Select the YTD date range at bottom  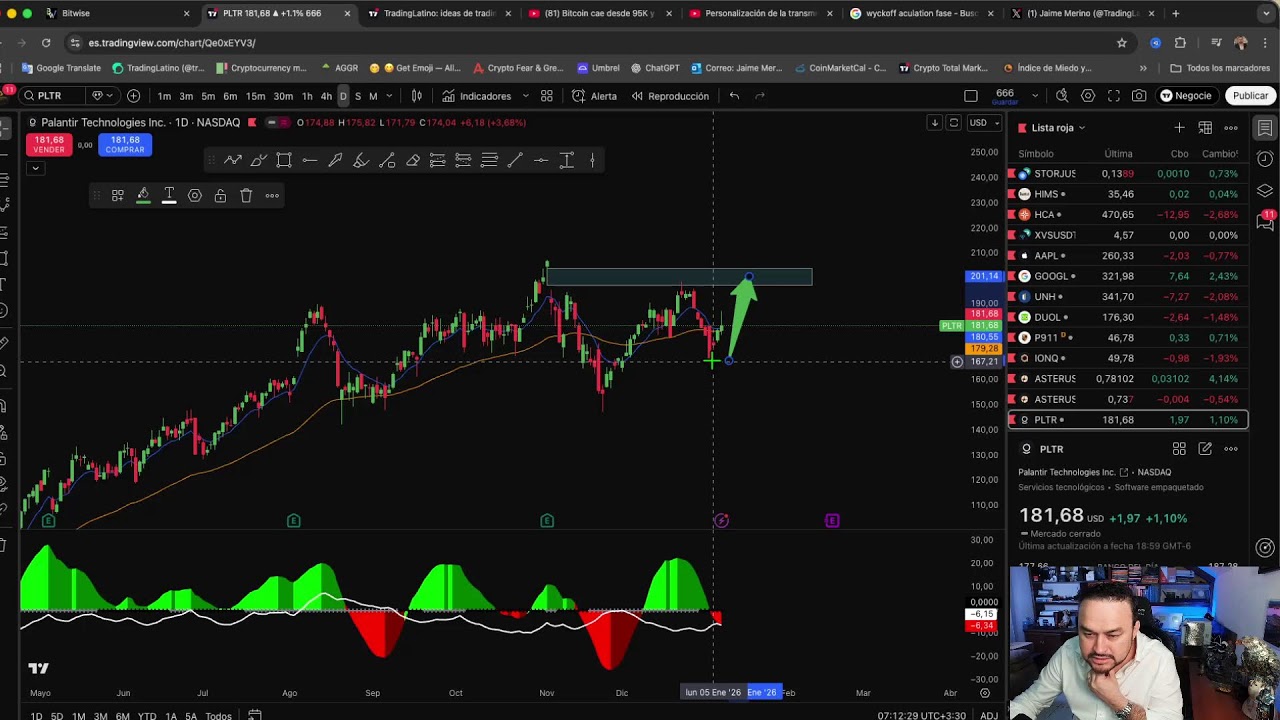click(147, 715)
